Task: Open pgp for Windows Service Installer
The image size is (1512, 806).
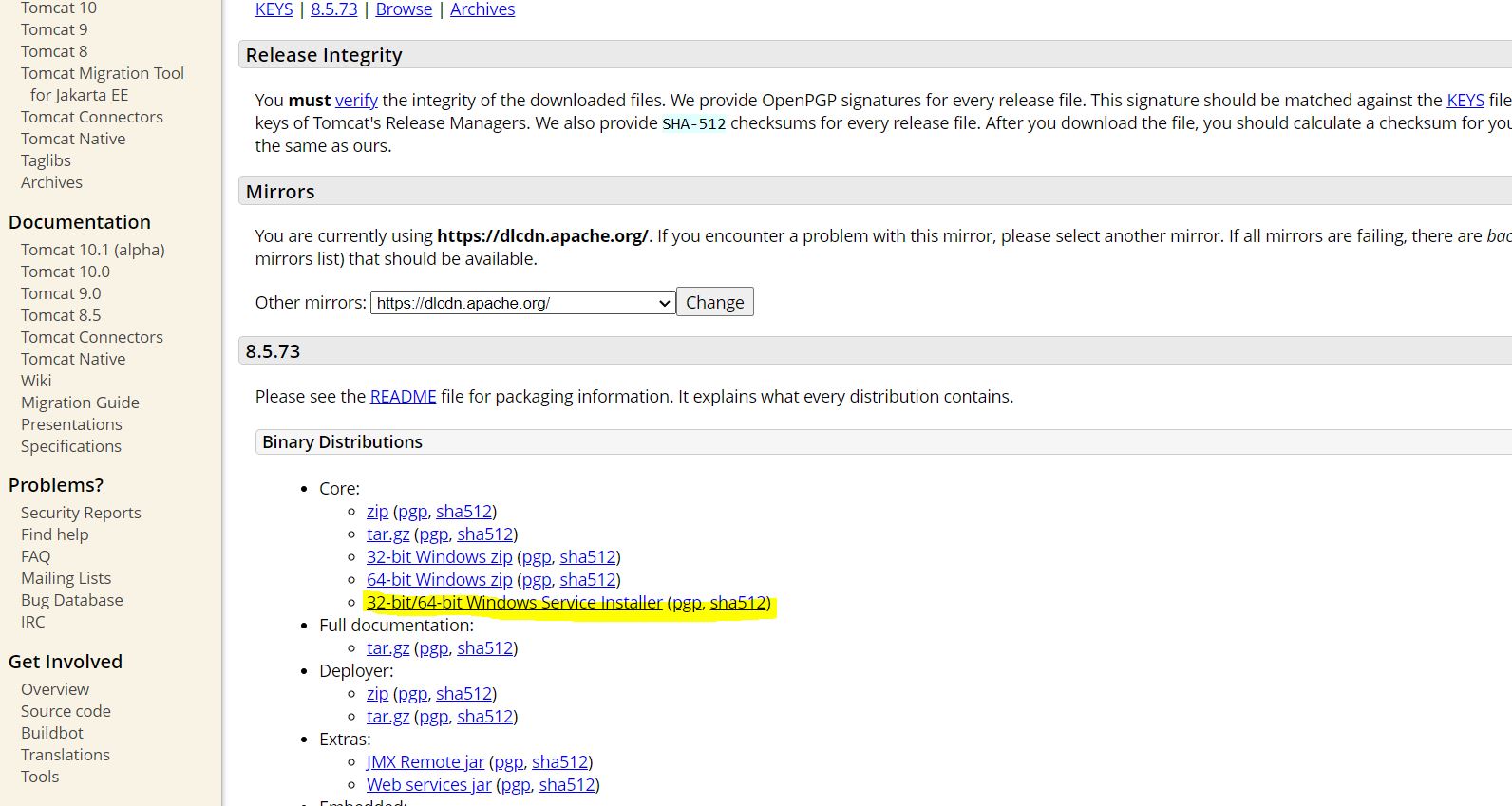Action: [x=688, y=602]
